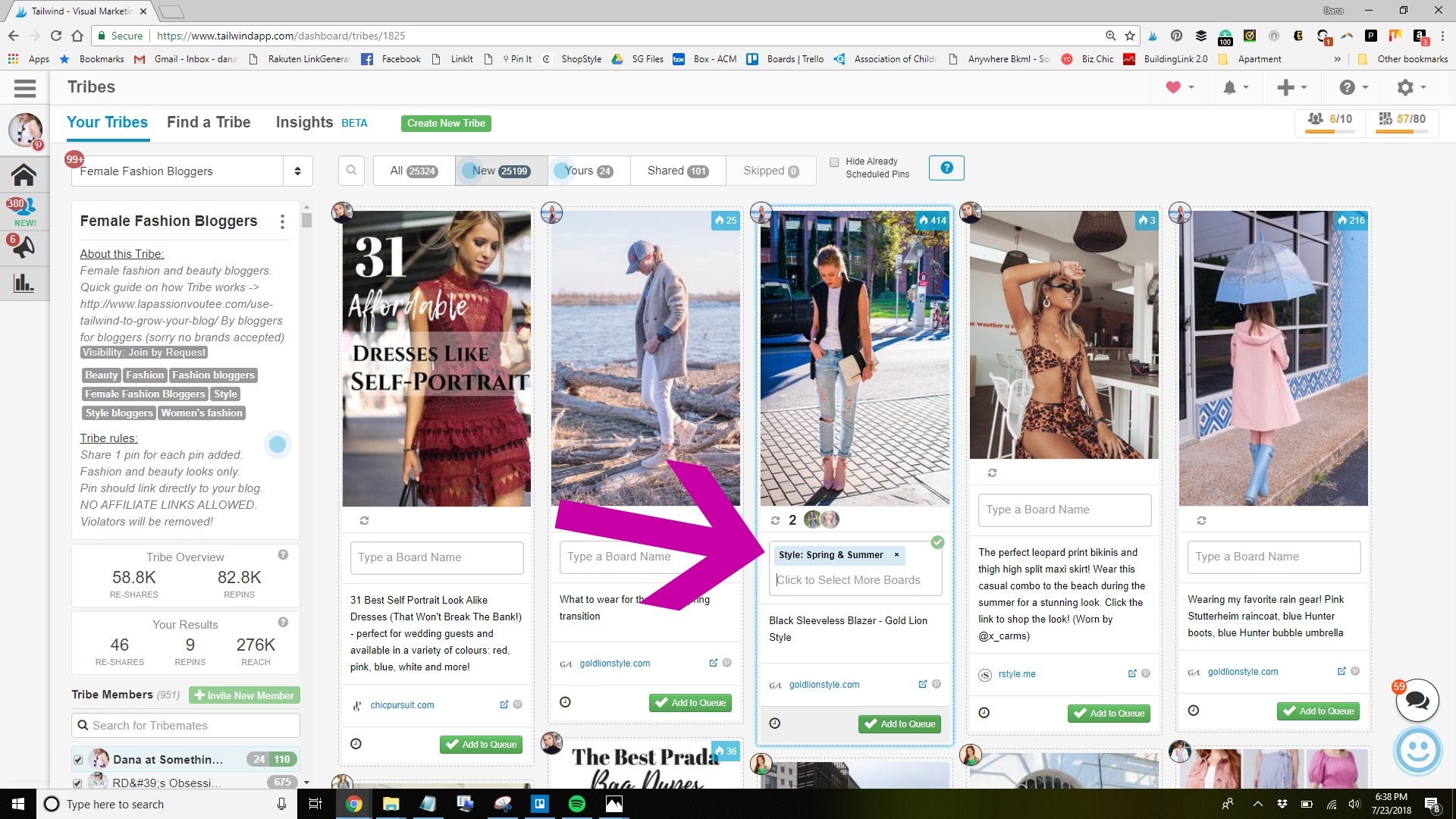
Task: Click the Tribe Overview help icon
Action: (283, 555)
